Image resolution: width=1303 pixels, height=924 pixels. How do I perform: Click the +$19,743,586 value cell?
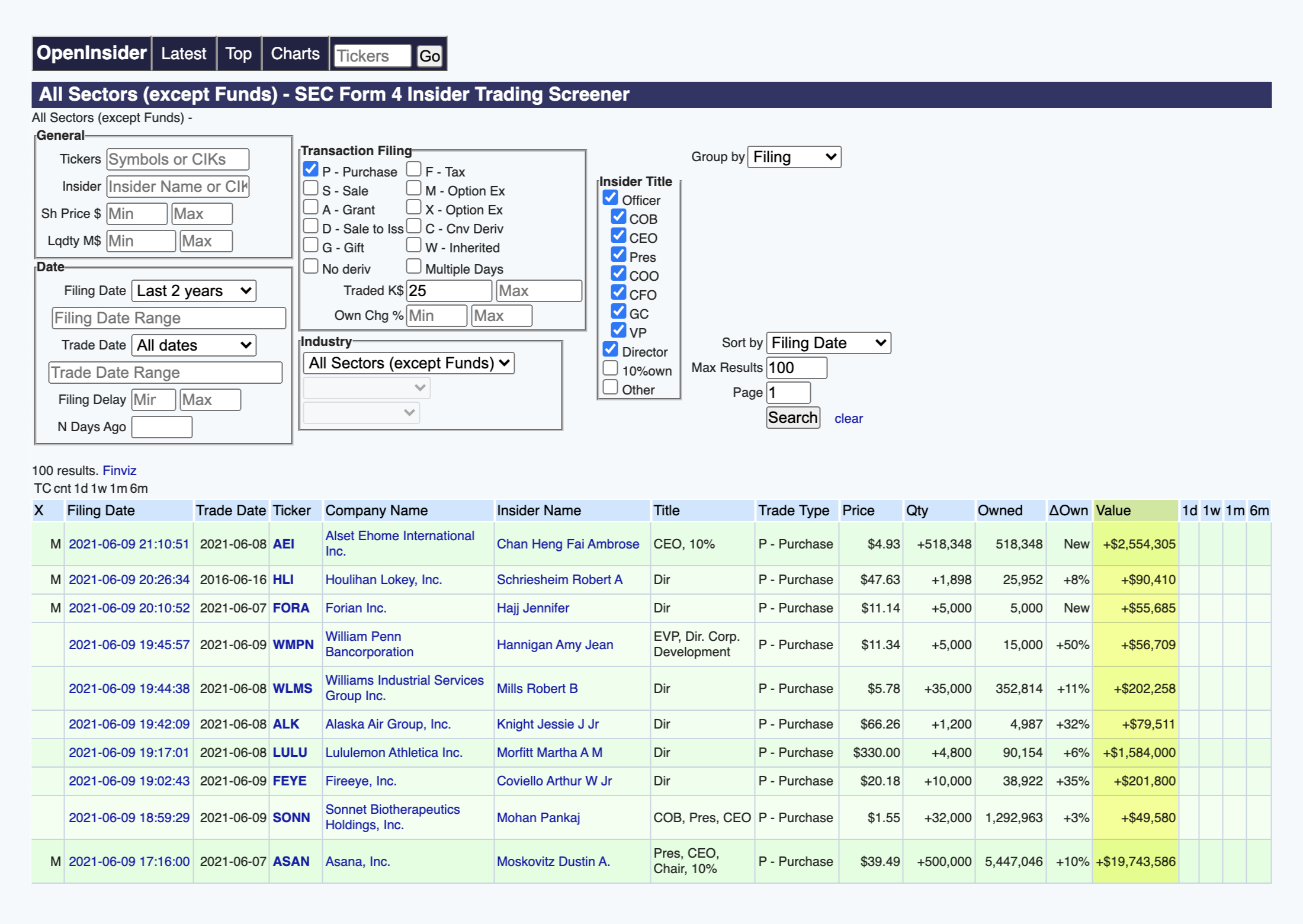1135,861
